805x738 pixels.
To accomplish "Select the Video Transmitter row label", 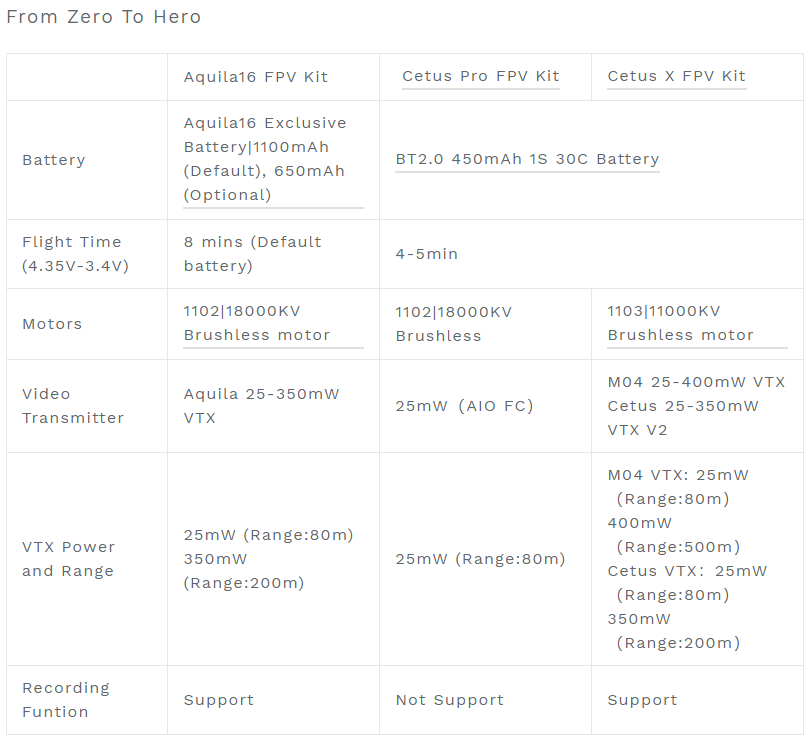I will point(73,406).
